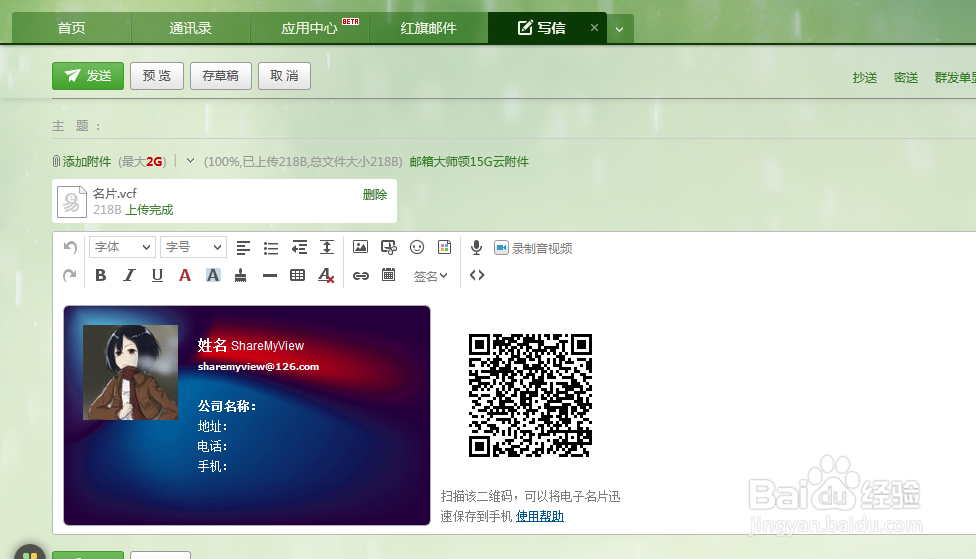Click the 名片.vcf file name
This screenshot has width=976, height=559.
tap(115, 194)
